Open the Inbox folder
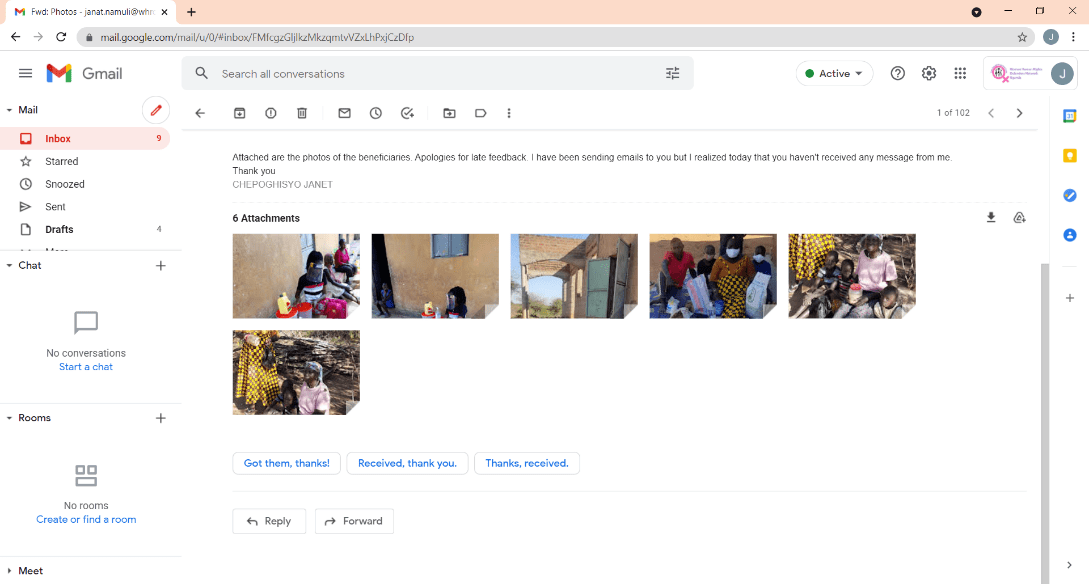The height and width of the screenshot is (584, 1089). click(x=85, y=138)
